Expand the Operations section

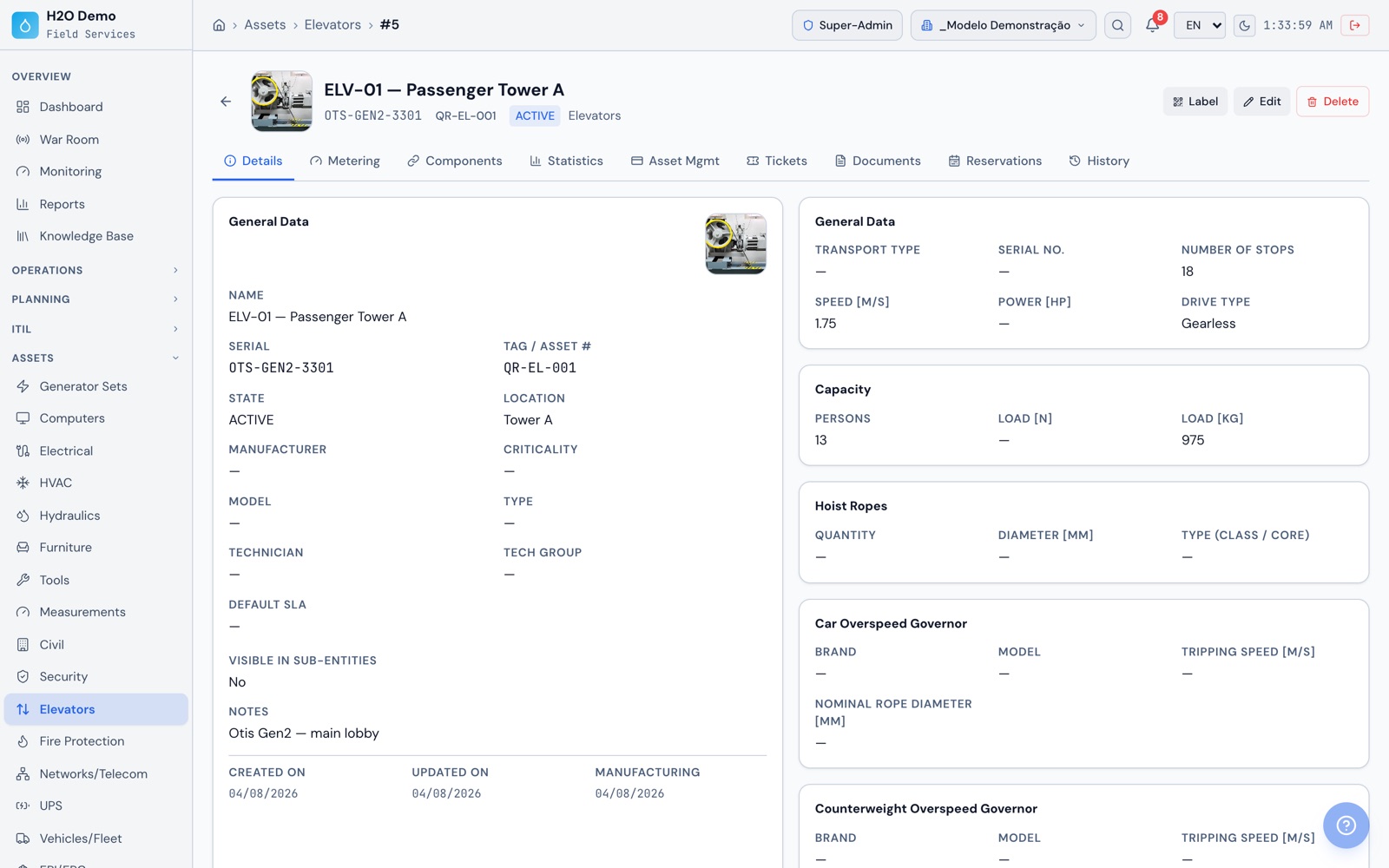click(x=95, y=270)
